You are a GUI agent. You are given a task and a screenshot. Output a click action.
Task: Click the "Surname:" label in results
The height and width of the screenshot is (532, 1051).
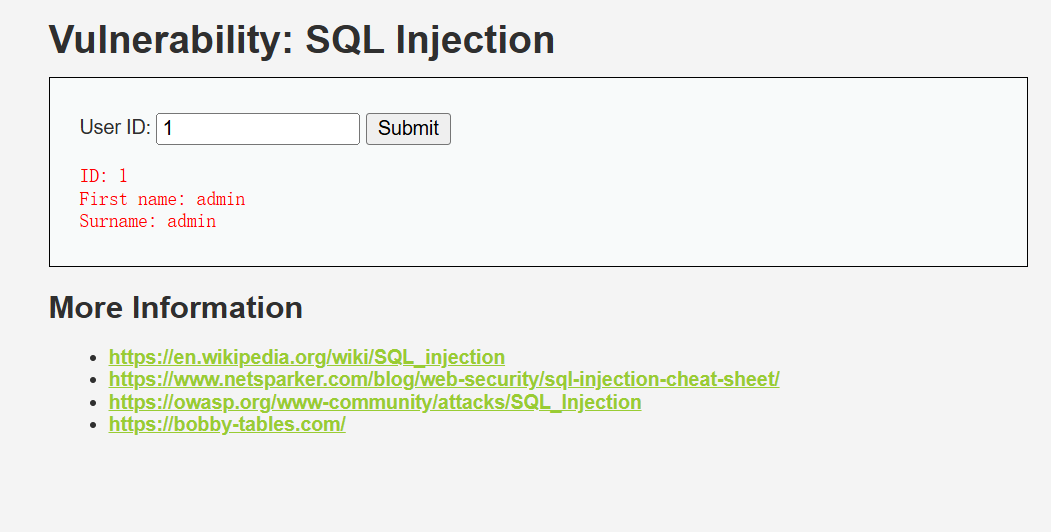(118, 221)
